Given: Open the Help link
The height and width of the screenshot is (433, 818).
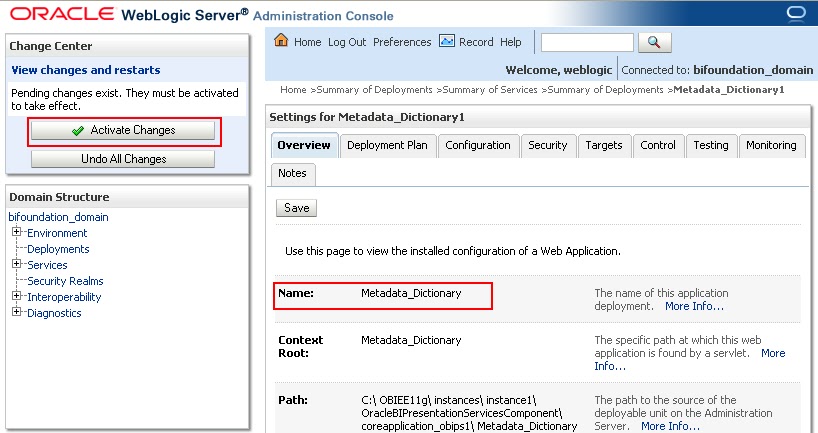Looking at the screenshot, I should [x=511, y=42].
